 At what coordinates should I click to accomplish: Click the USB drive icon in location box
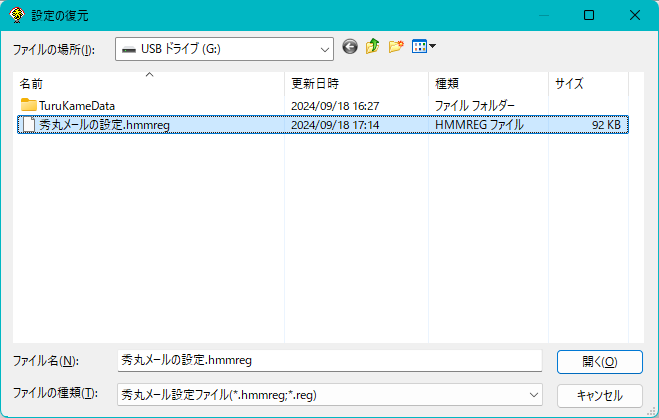129,50
